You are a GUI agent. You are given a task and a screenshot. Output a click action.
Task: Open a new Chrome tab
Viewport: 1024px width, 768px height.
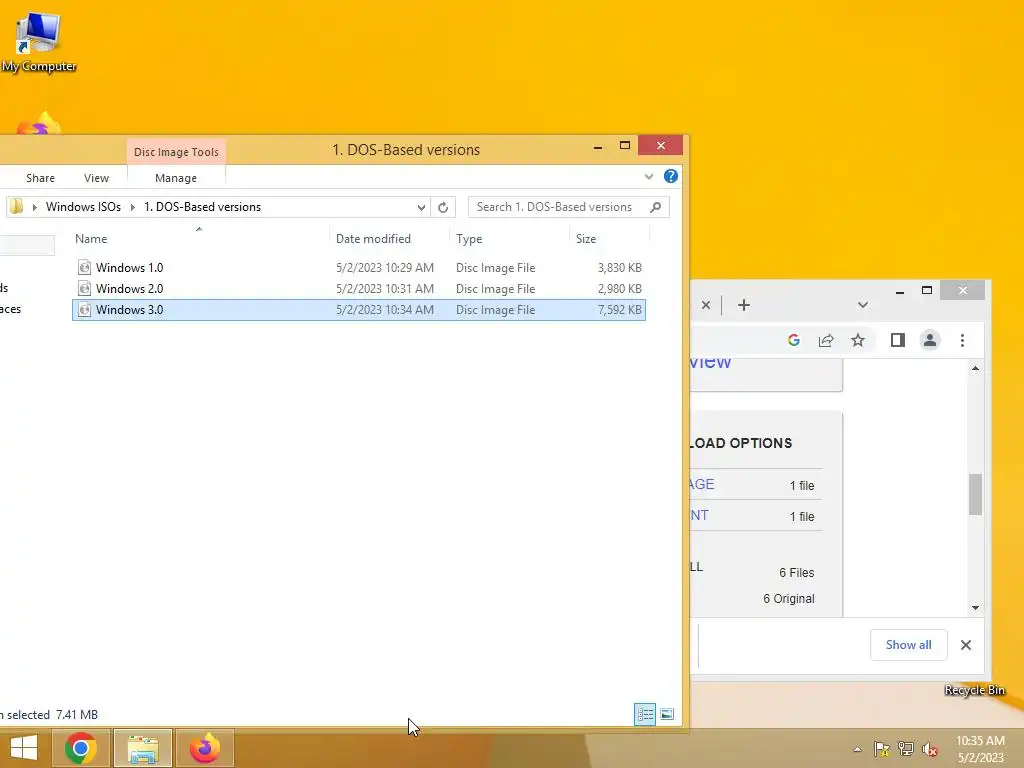tap(743, 305)
